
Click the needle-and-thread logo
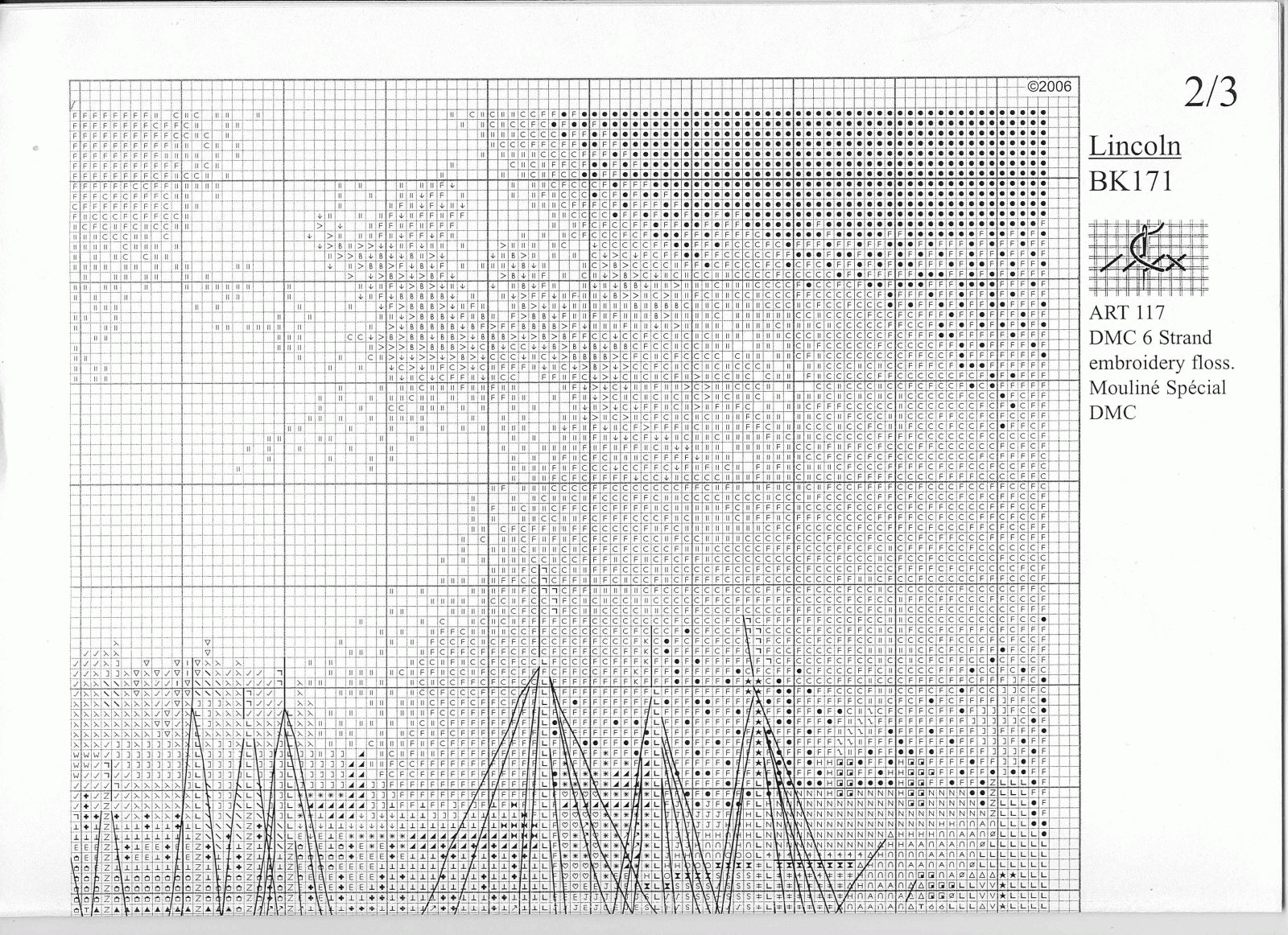(x=1149, y=256)
